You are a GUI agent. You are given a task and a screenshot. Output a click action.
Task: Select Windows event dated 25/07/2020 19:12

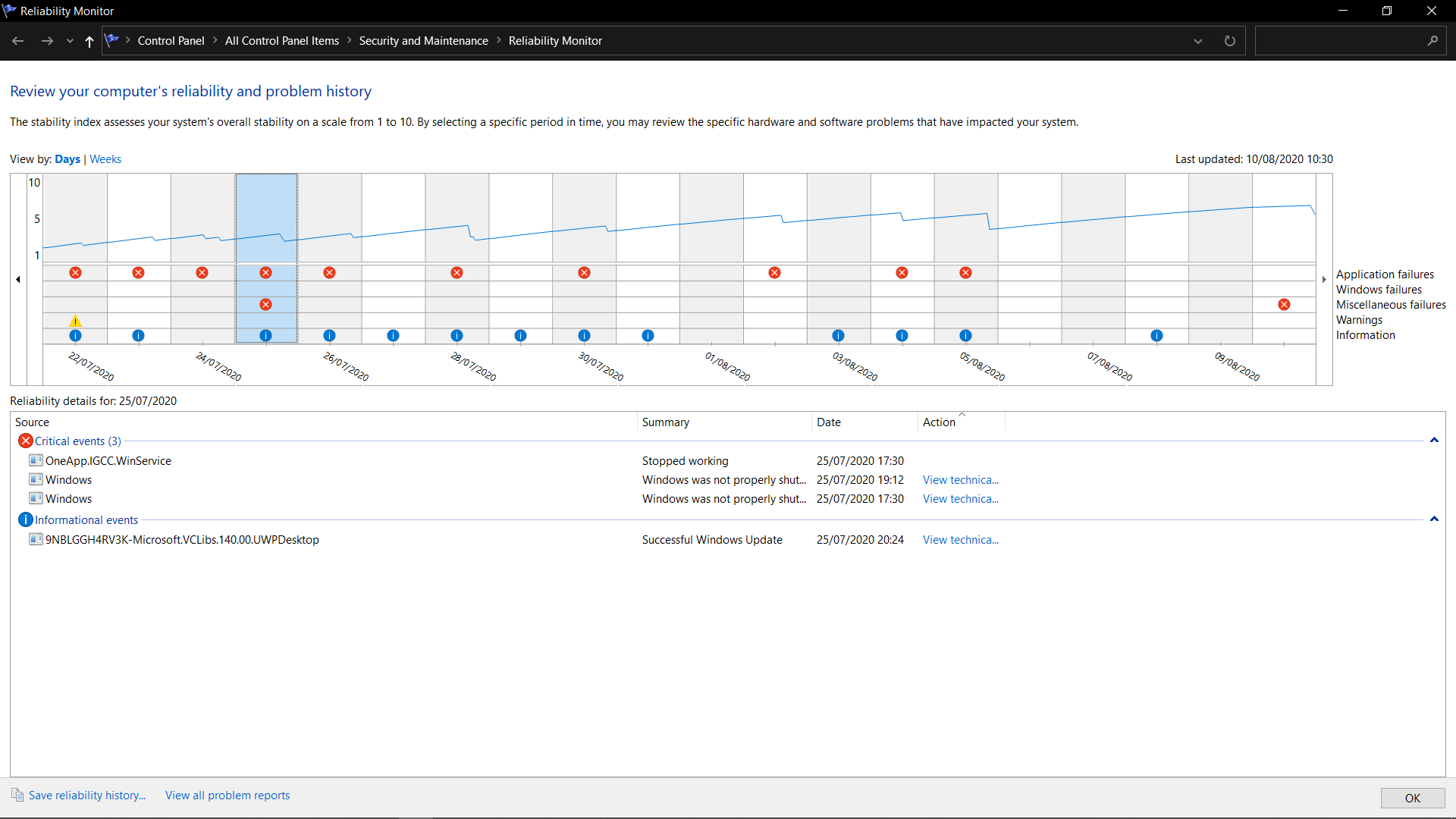[x=728, y=480]
